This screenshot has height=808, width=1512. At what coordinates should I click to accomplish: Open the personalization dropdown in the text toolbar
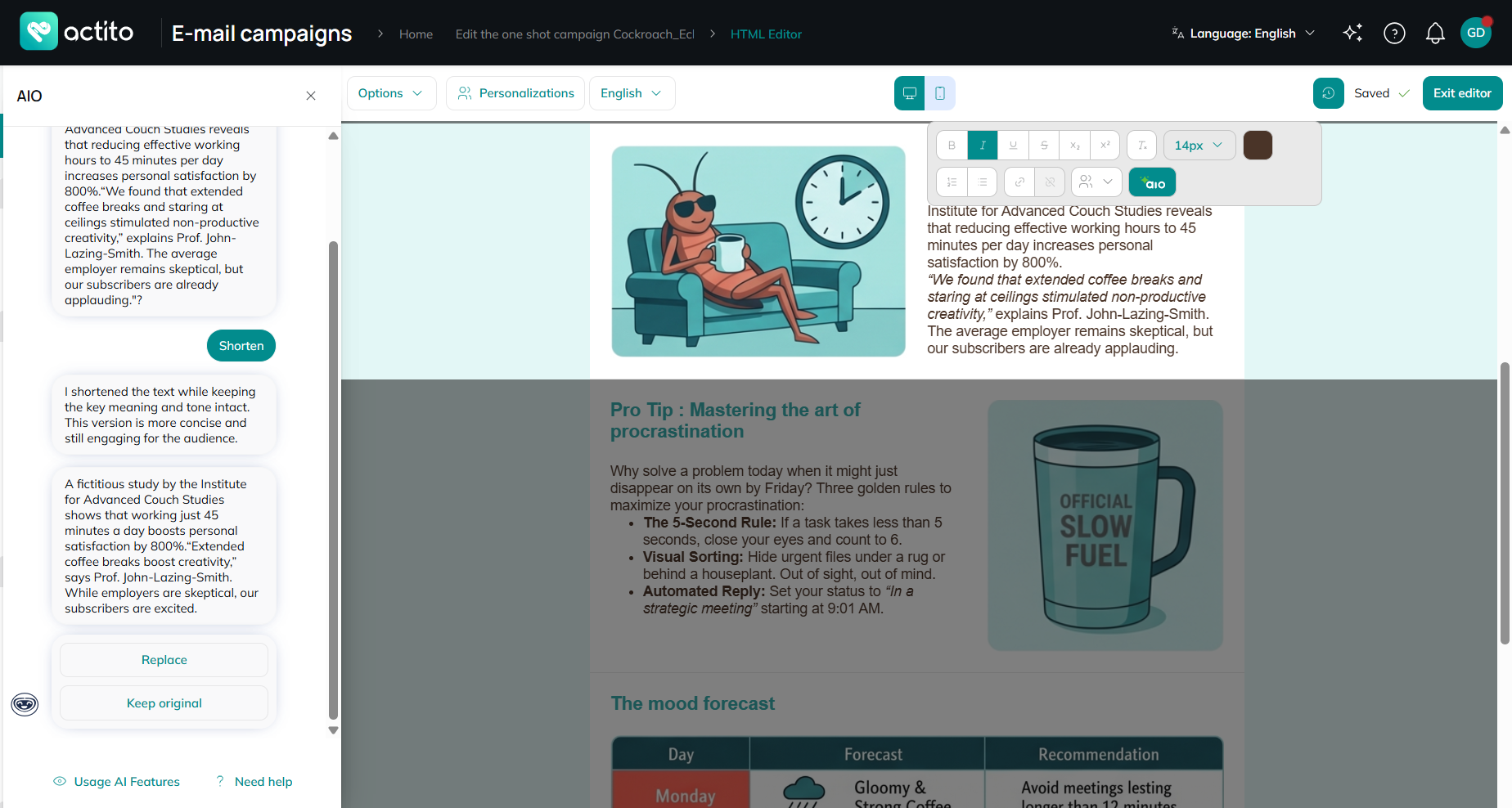point(1096,182)
